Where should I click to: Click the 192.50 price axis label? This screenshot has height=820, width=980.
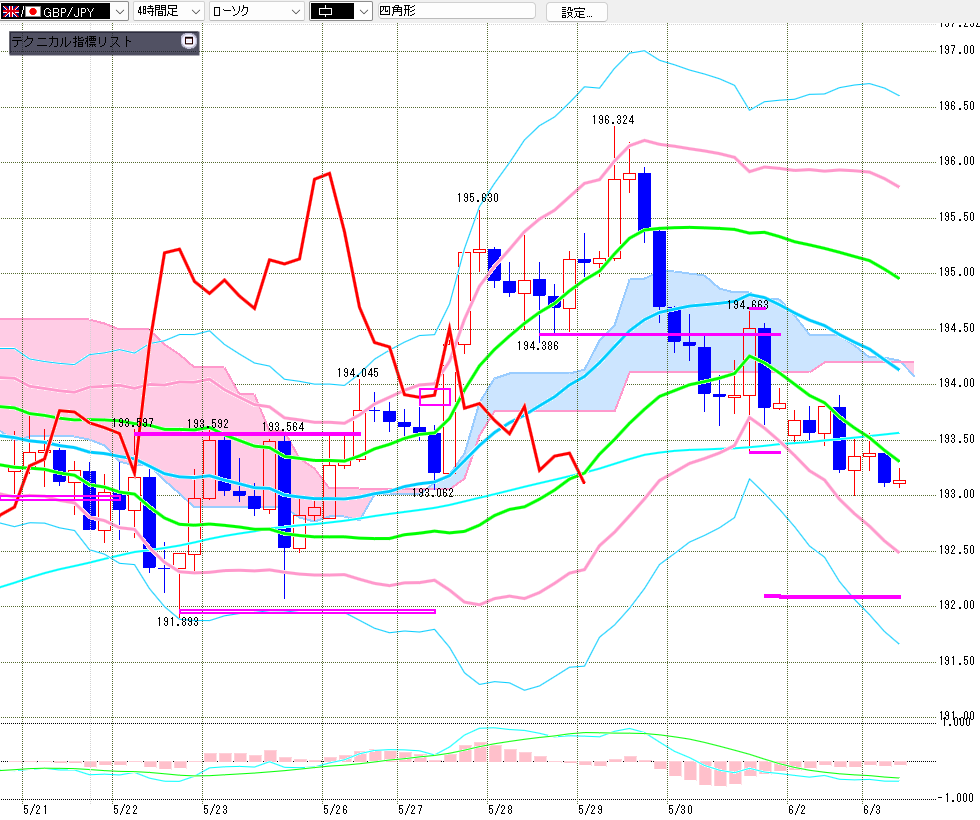pos(957,549)
